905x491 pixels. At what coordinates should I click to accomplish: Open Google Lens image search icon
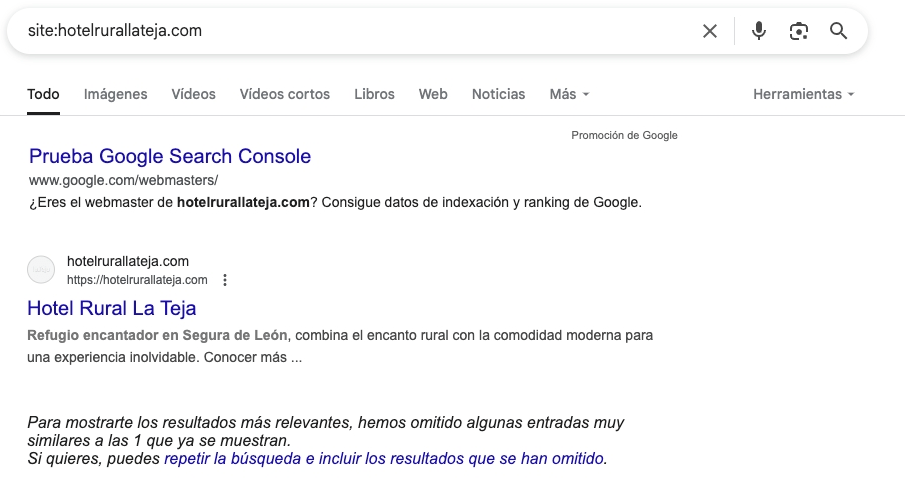799,31
